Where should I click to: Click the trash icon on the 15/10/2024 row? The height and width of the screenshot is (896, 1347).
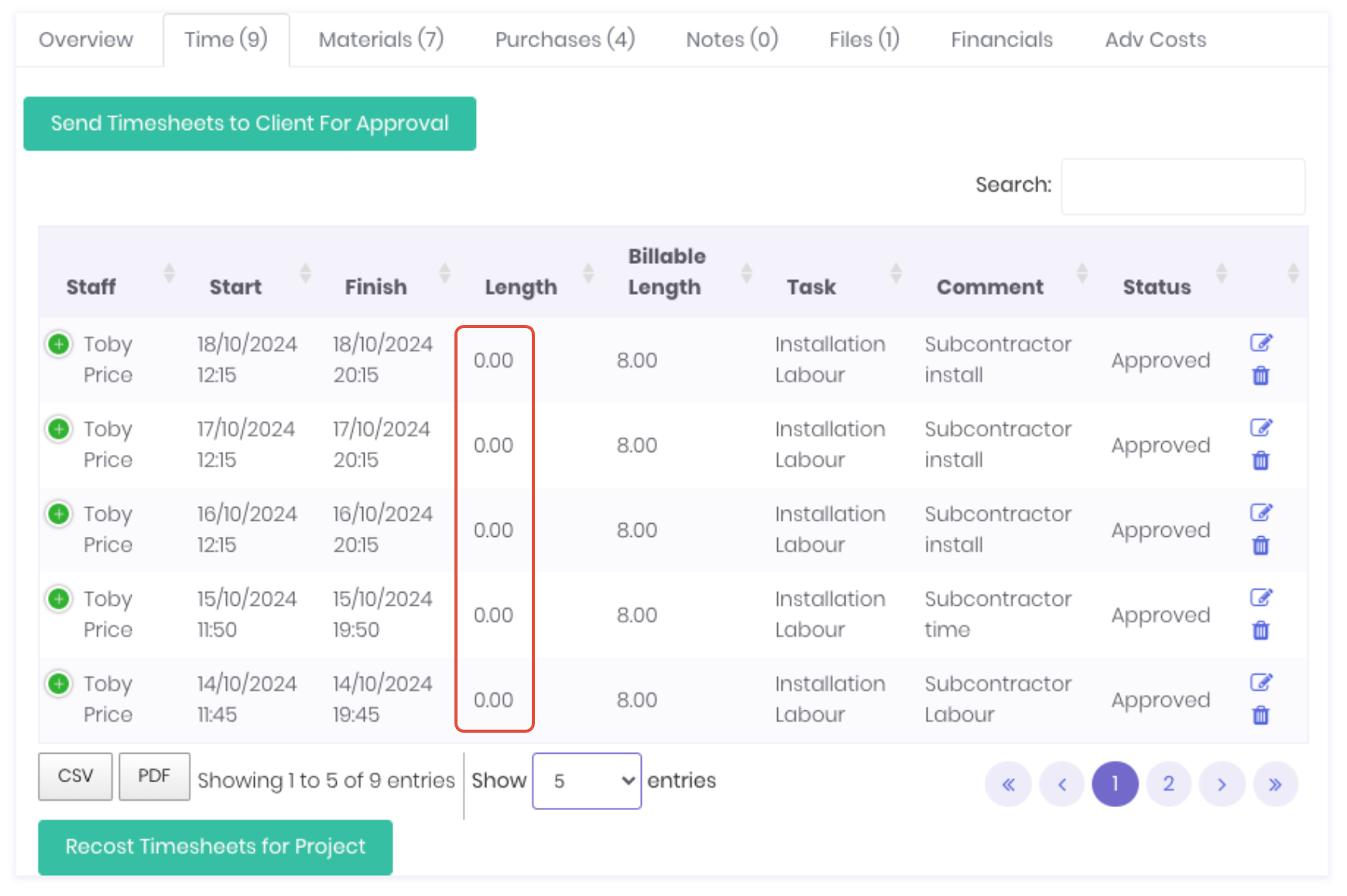(1260, 631)
